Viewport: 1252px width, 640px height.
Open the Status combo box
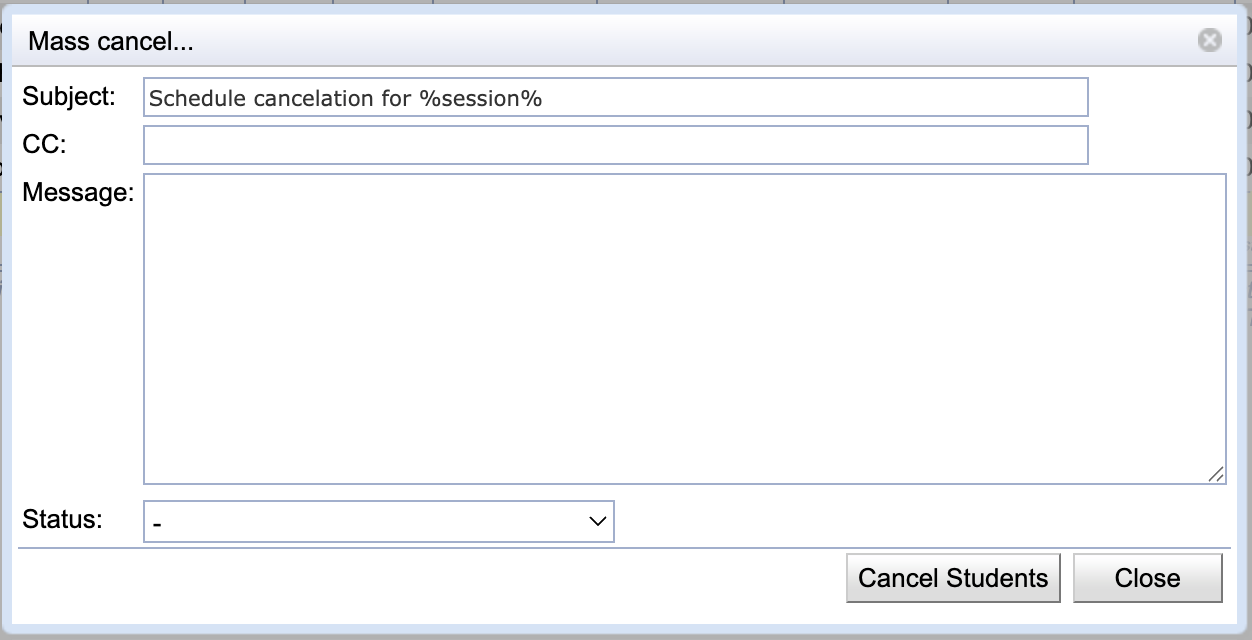(x=379, y=522)
